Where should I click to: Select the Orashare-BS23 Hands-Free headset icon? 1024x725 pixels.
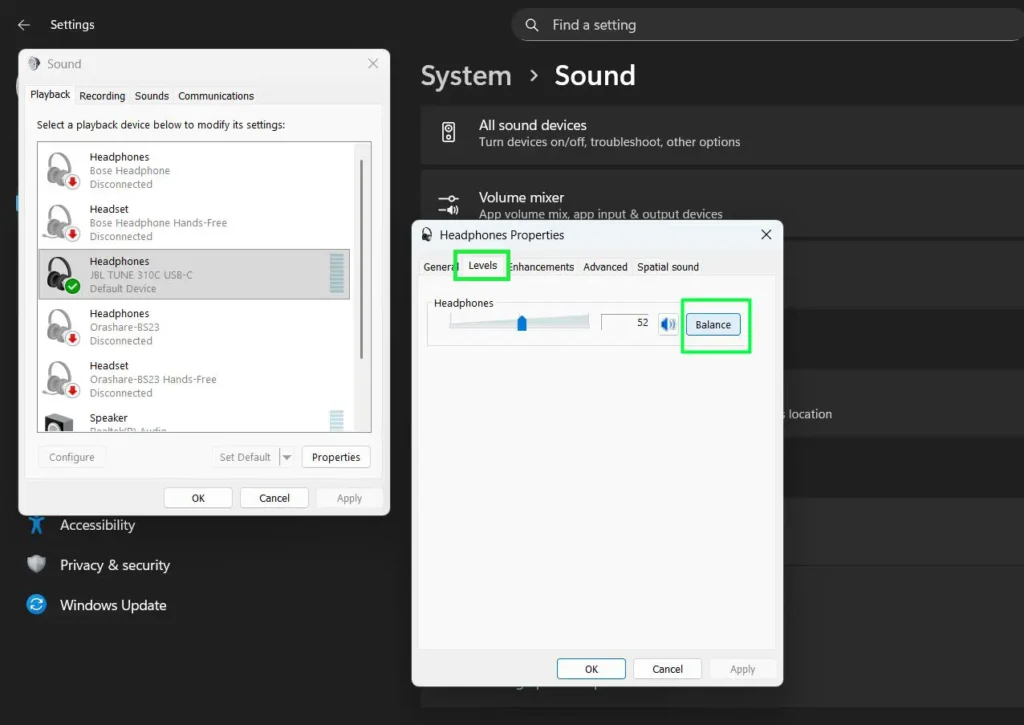coord(62,379)
